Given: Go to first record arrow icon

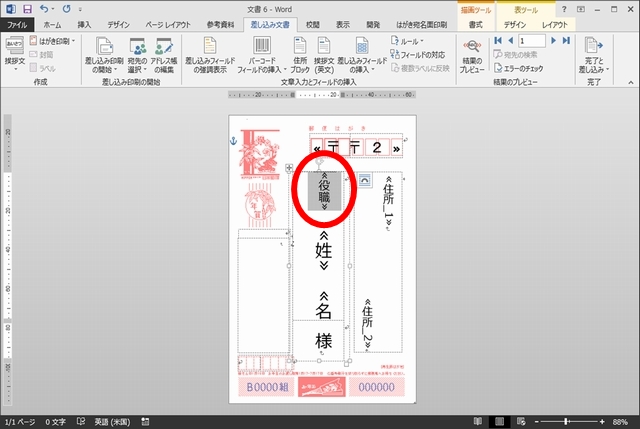Looking at the screenshot, I should (498, 40).
